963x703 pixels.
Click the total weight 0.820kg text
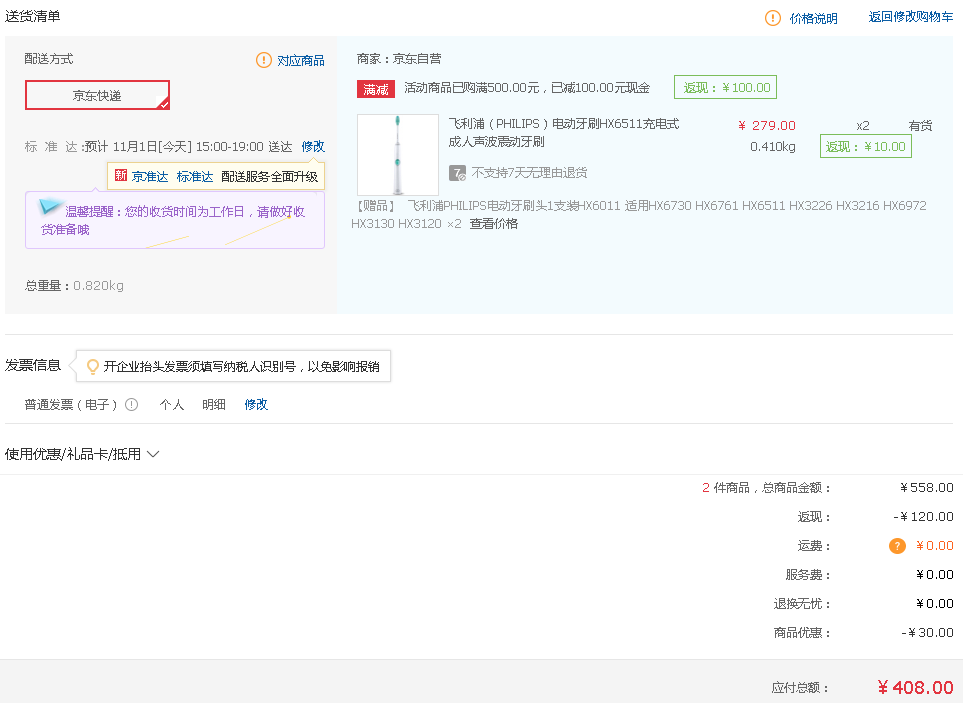(x=98, y=285)
